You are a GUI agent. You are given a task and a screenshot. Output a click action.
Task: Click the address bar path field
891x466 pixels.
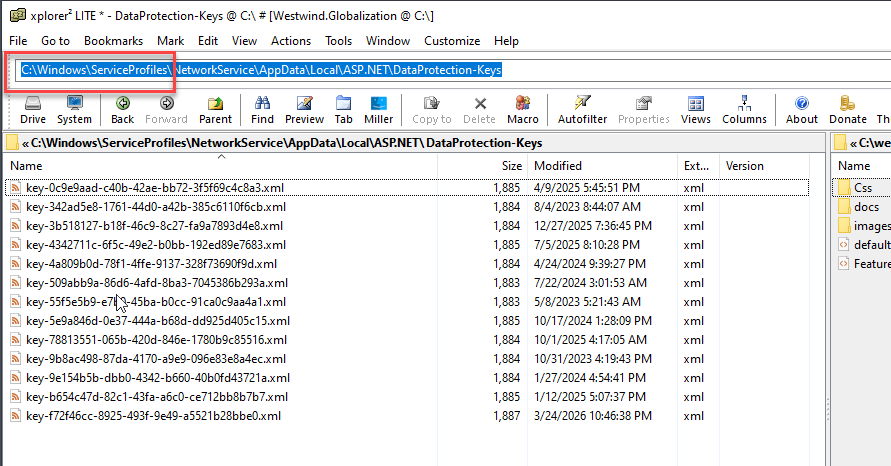(453, 70)
